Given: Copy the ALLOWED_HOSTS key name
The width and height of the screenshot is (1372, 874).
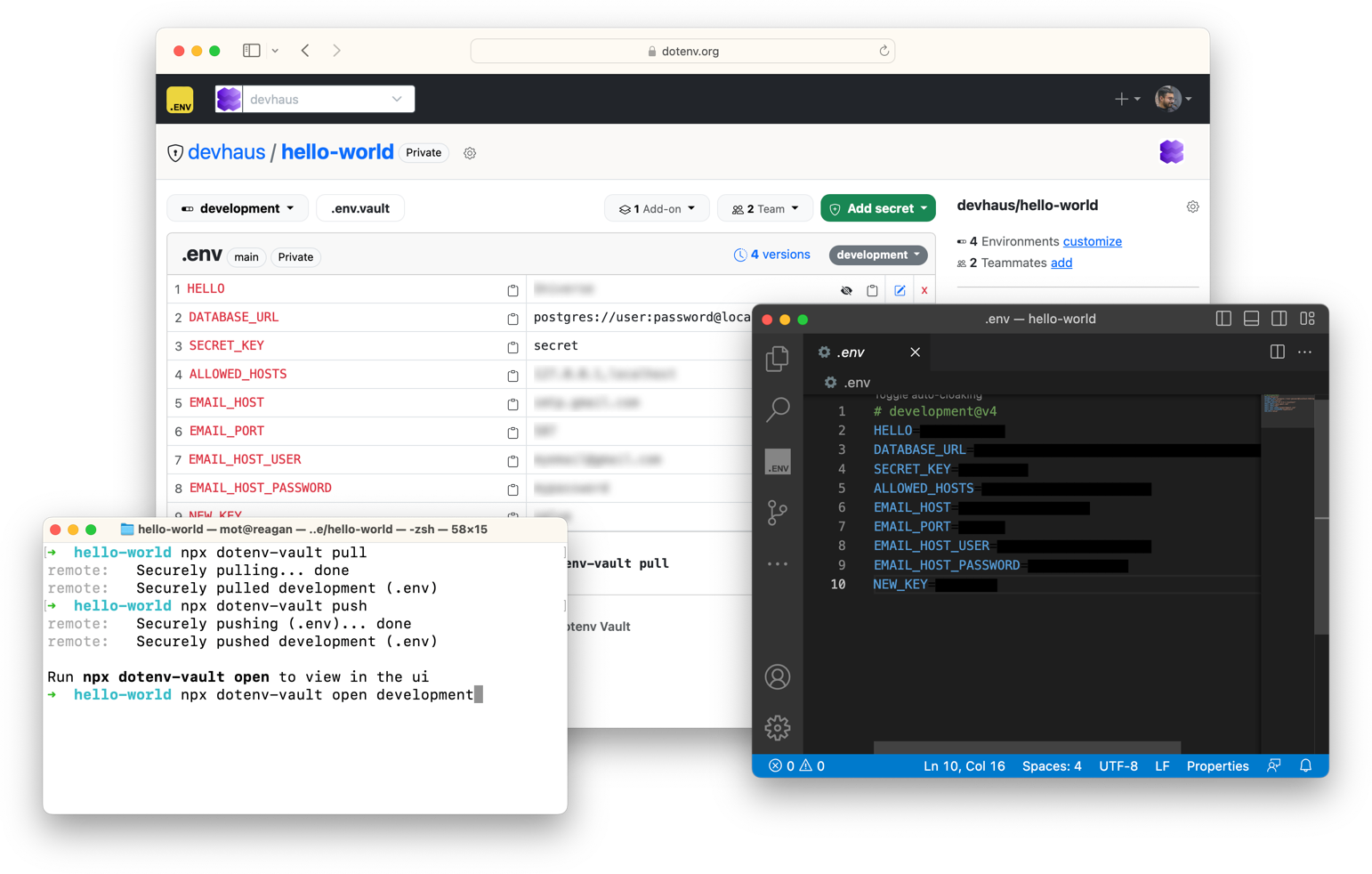Looking at the screenshot, I should tap(512, 376).
